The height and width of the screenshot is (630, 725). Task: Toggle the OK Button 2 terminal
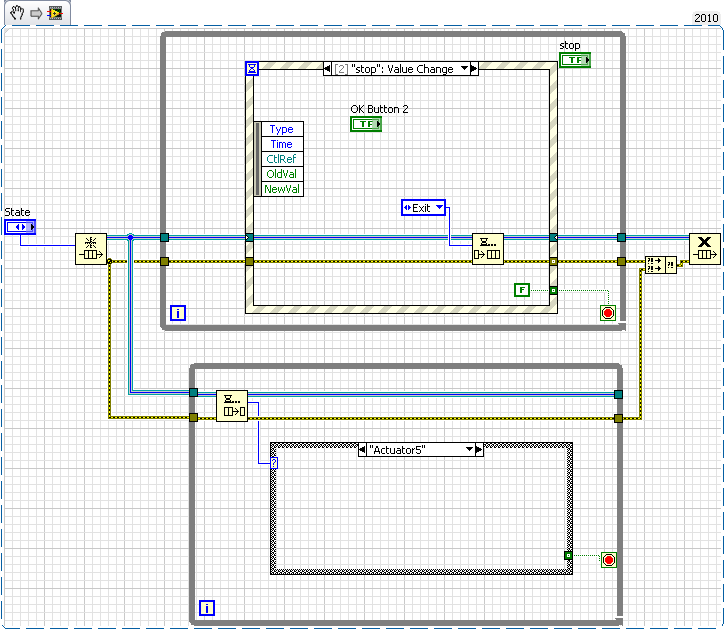(366, 124)
